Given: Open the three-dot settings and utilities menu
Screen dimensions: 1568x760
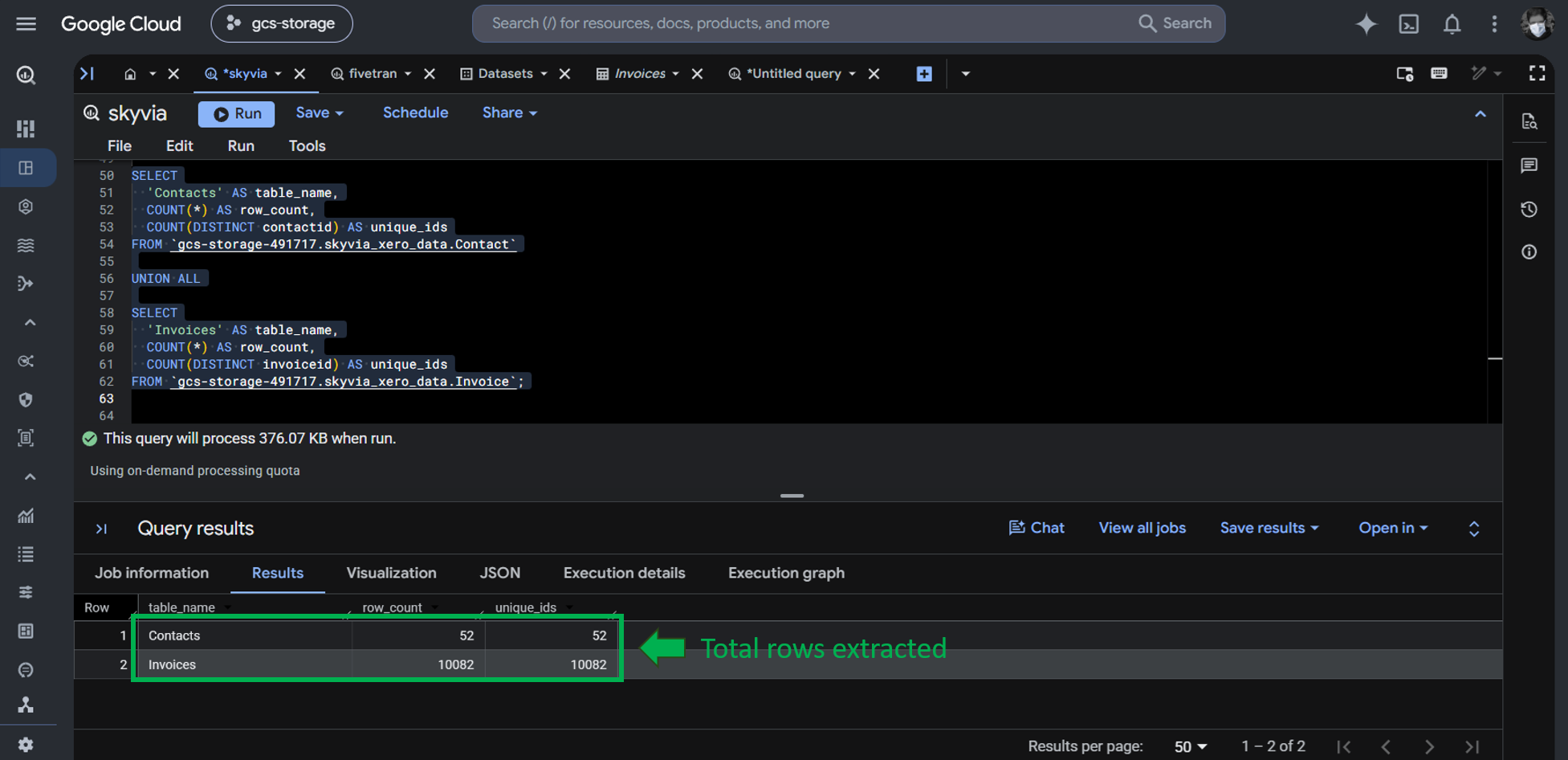Looking at the screenshot, I should 1494,23.
